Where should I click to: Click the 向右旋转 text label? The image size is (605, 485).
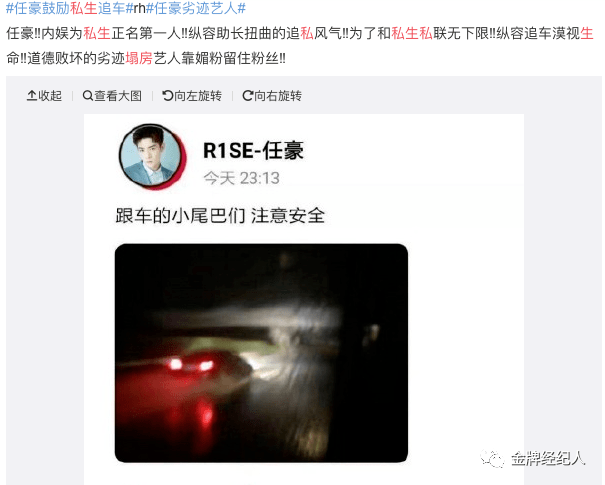click(x=278, y=96)
